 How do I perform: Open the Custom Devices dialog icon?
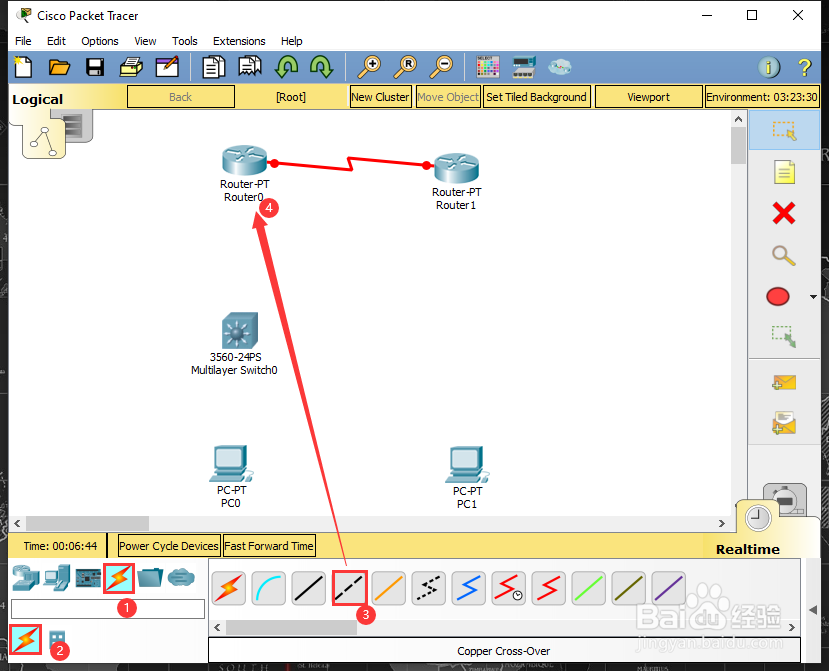pyautogui.click(x=524, y=67)
